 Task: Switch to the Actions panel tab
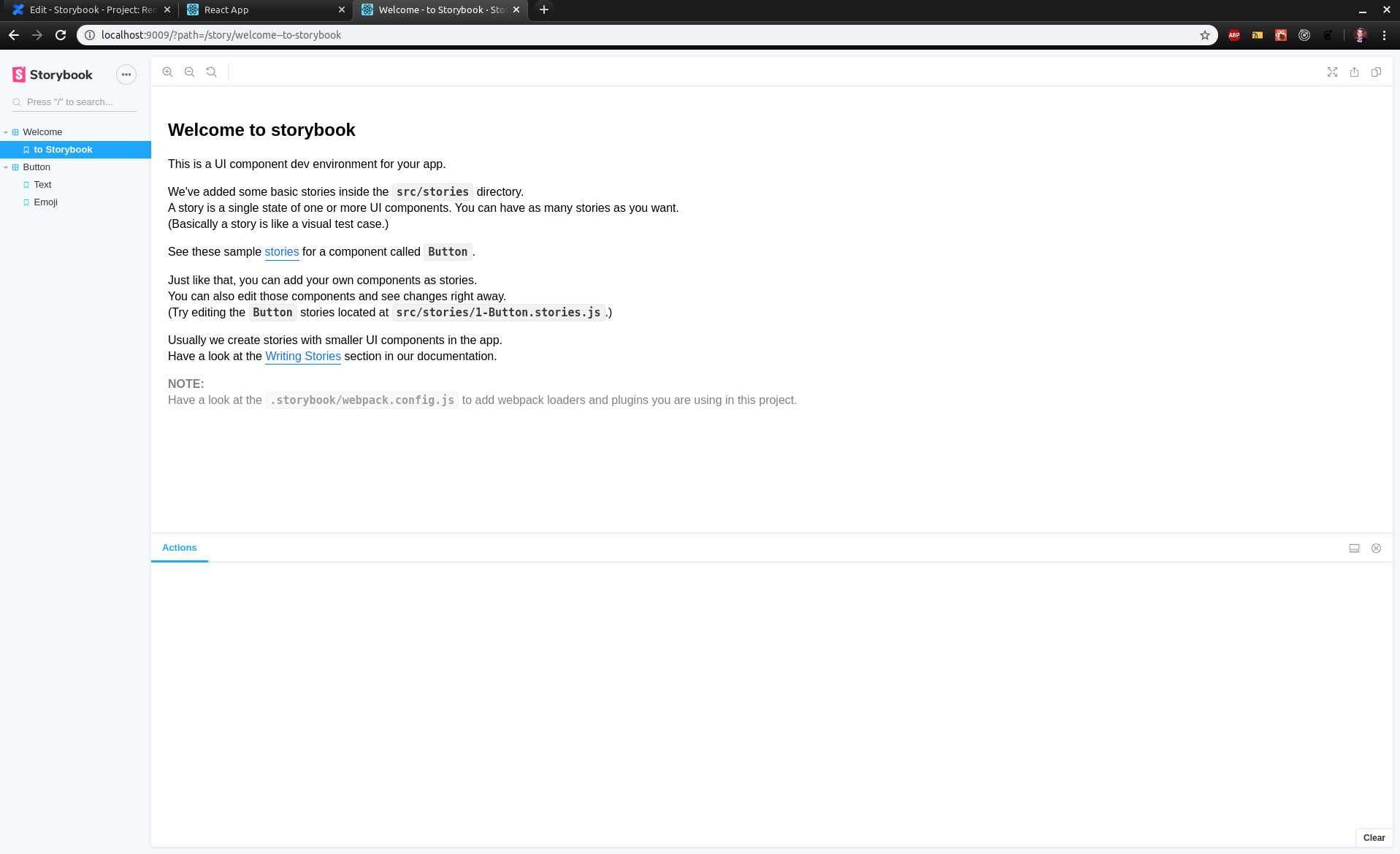pyautogui.click(x=180, y=548)
